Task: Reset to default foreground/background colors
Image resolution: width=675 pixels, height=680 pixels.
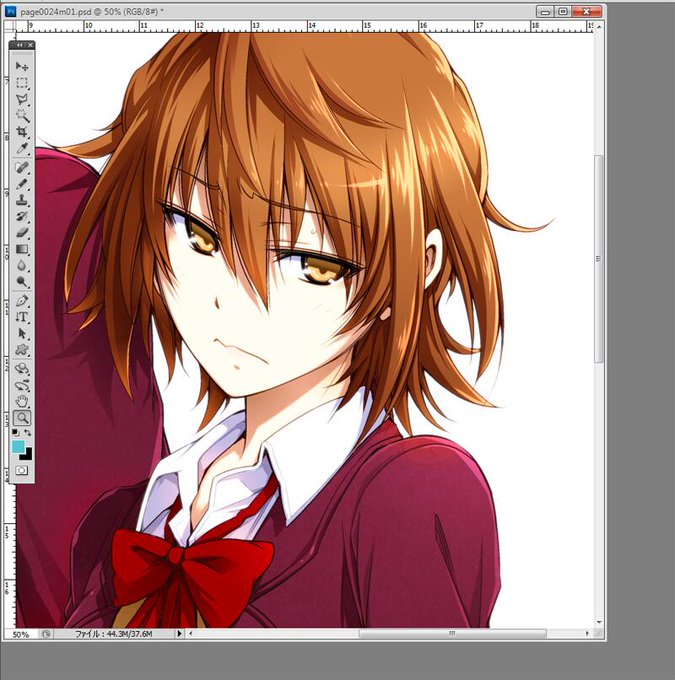Action: pyautogui.click(x=16, y=432)
